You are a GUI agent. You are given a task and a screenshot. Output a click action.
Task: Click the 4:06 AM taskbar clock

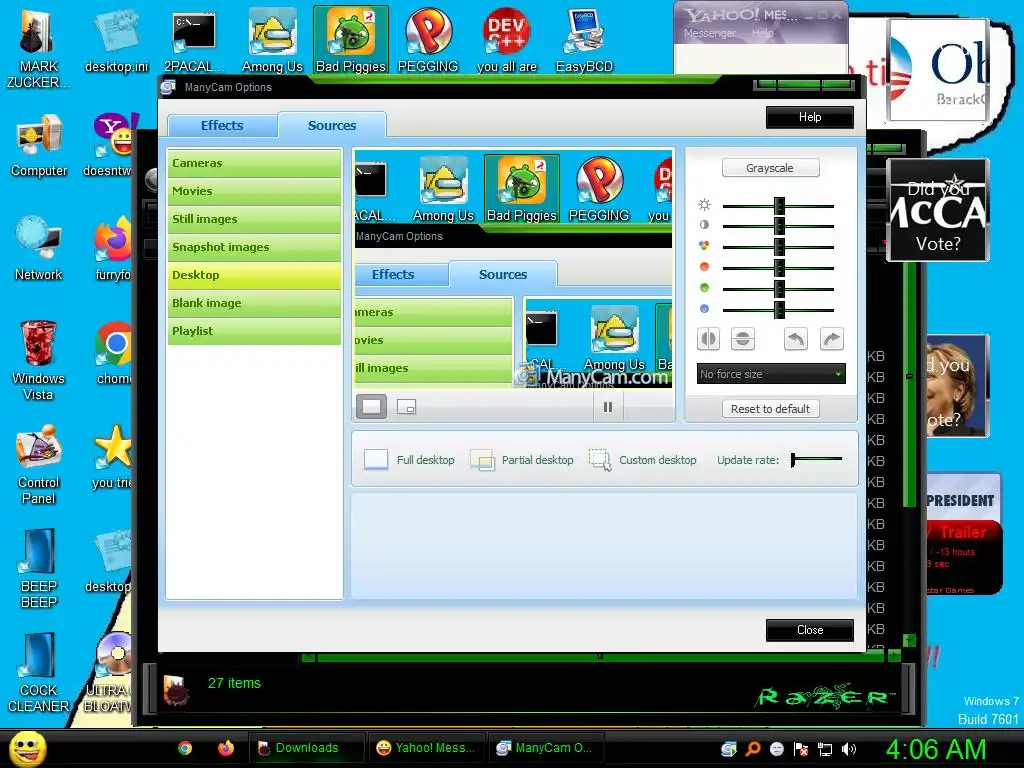[x=936, y=749]
